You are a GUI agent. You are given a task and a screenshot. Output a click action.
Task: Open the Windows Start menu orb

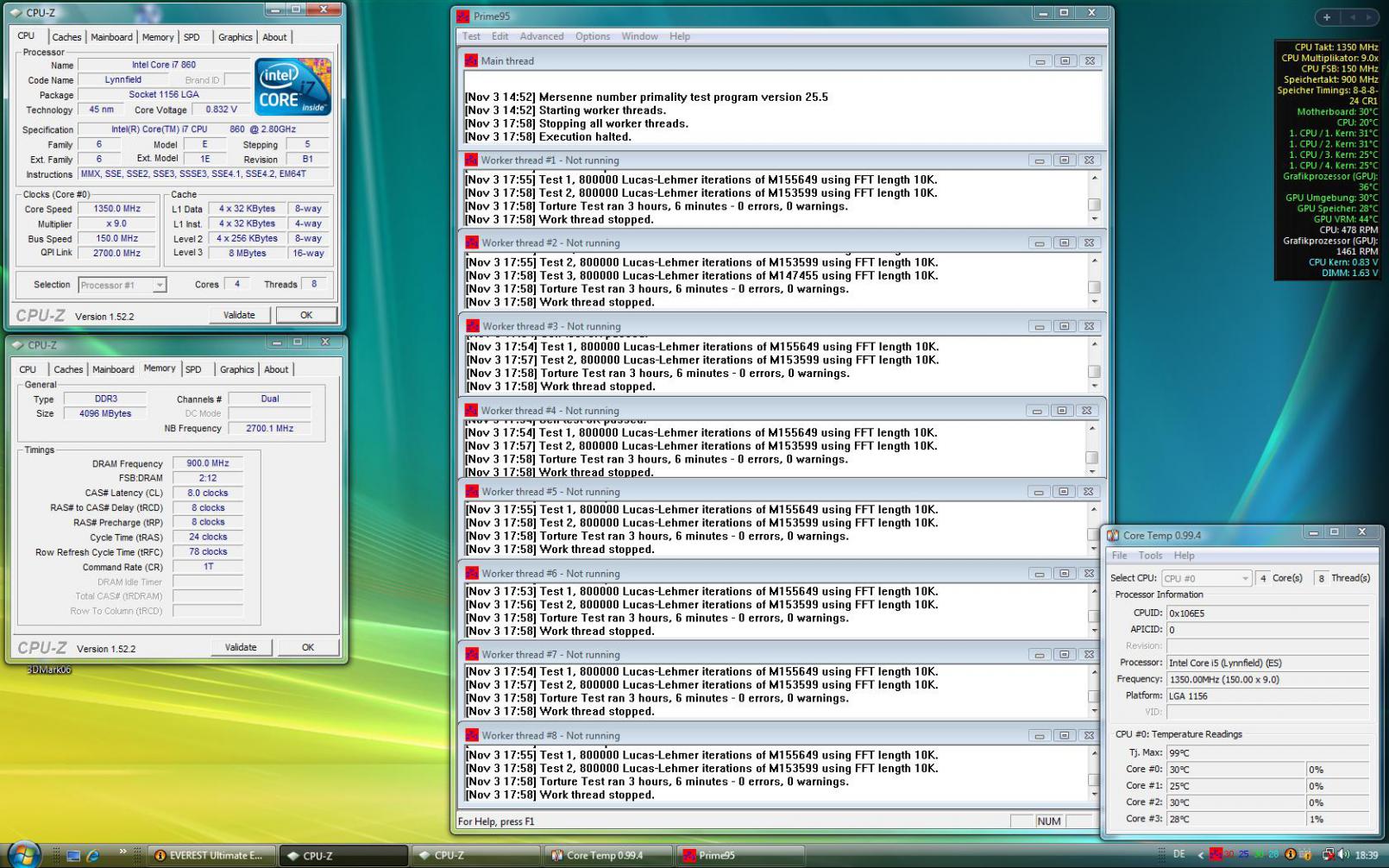23,854
